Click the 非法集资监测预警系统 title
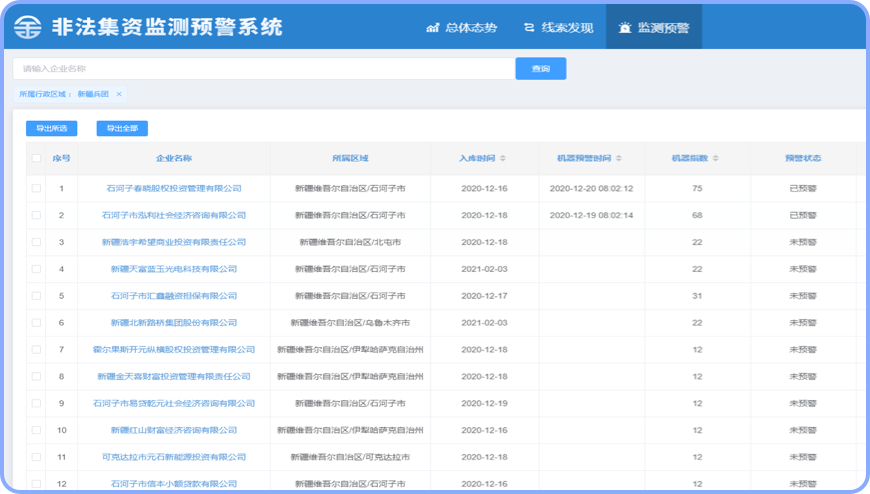 (167, 27)
